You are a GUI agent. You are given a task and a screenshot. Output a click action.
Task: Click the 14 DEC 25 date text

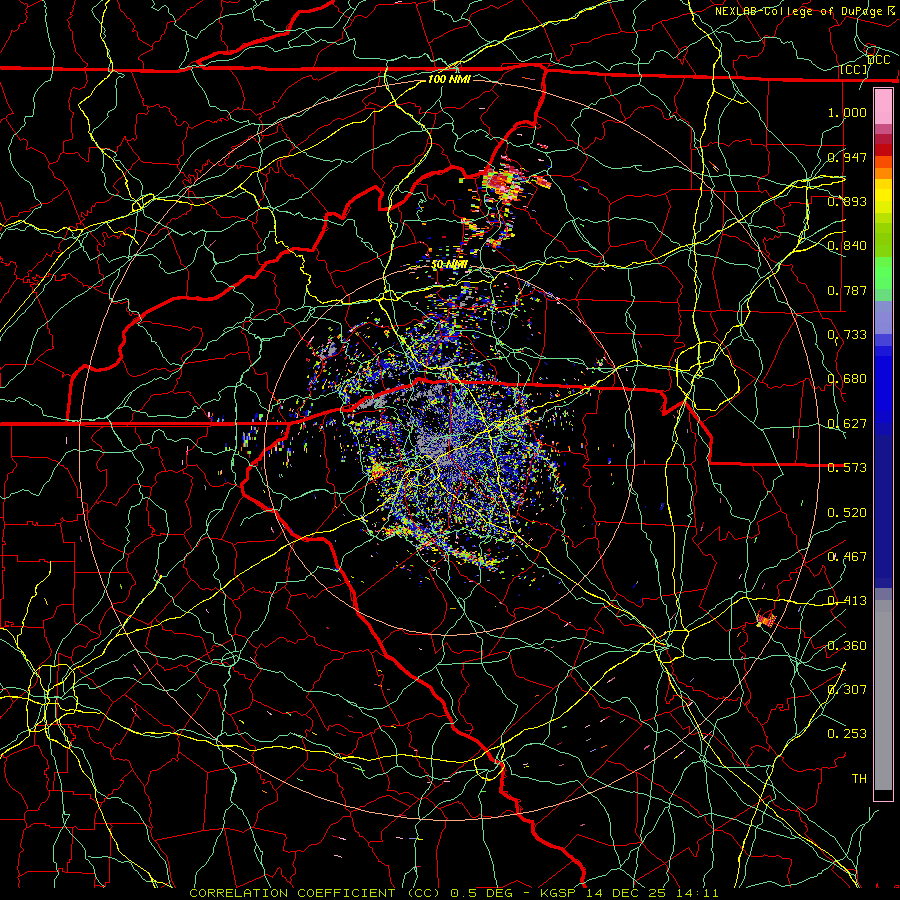click(624, 893)
